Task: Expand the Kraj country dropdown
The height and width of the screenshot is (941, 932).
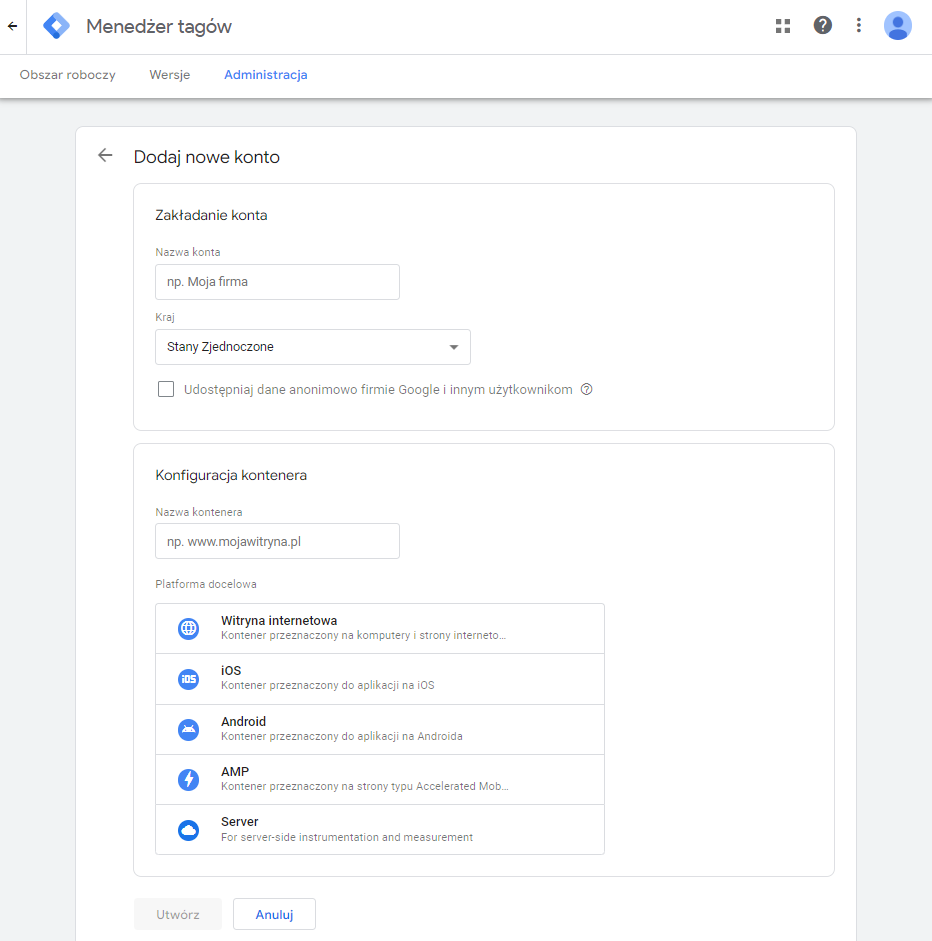Action: coord(313,347)
